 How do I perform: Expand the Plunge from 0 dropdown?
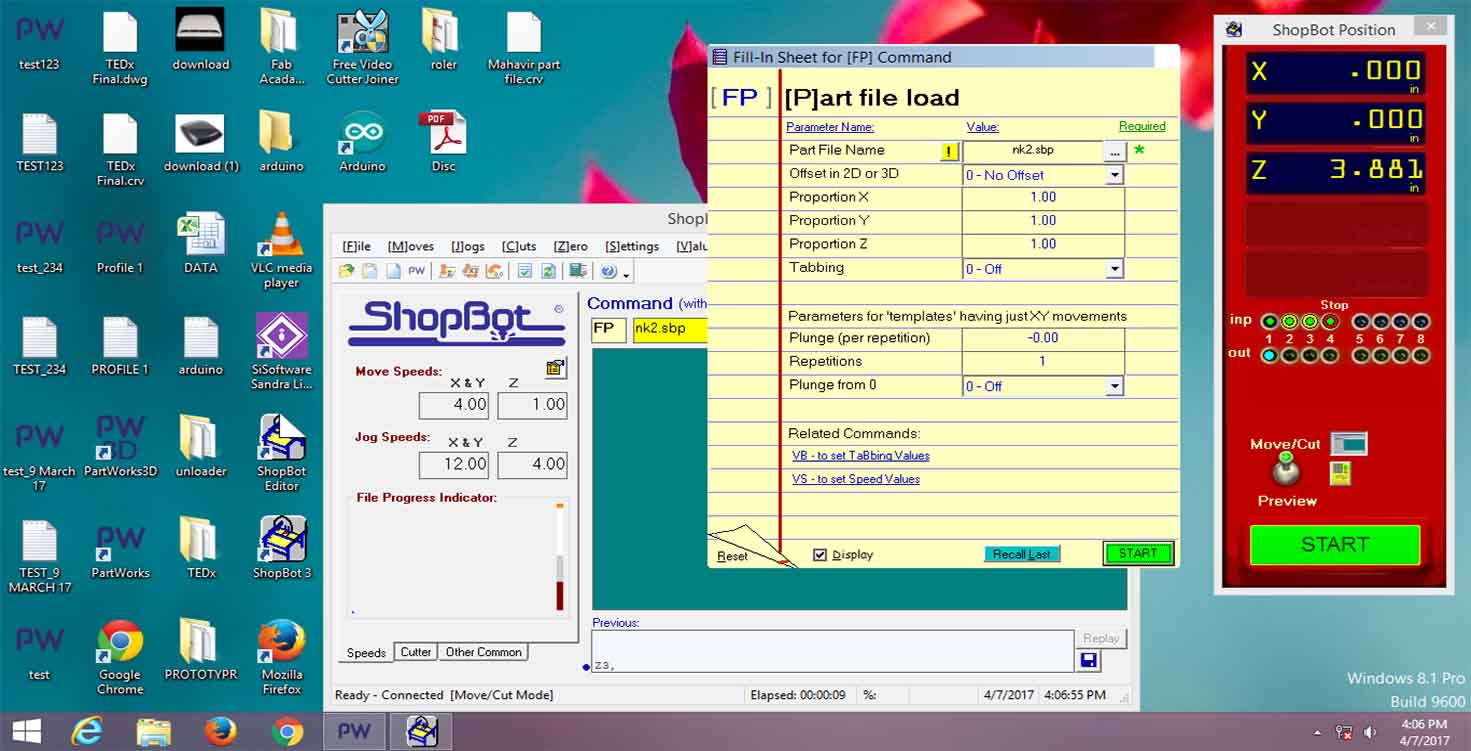click(1114, 386)
